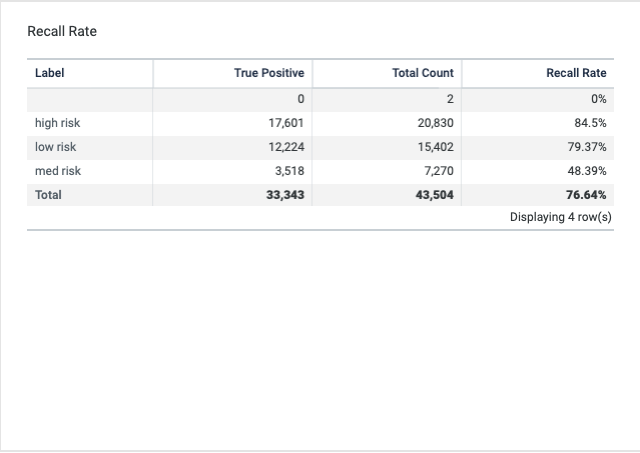The width and height of the screenshot is (640, 453).
Task: Select the Recall Rate column header
Action: tap(576, 73)
